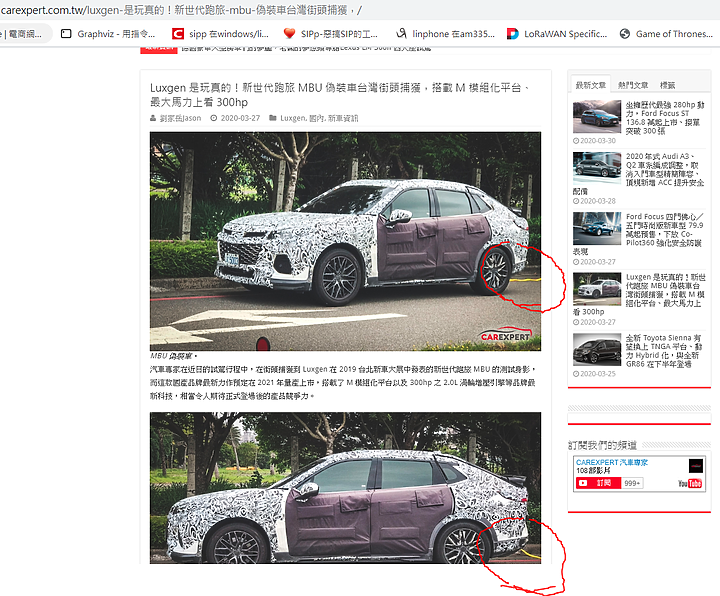Switch to the 標籤 sidebar tab
720x596 pixels.
pyautogui.click(x=667, y=85)
